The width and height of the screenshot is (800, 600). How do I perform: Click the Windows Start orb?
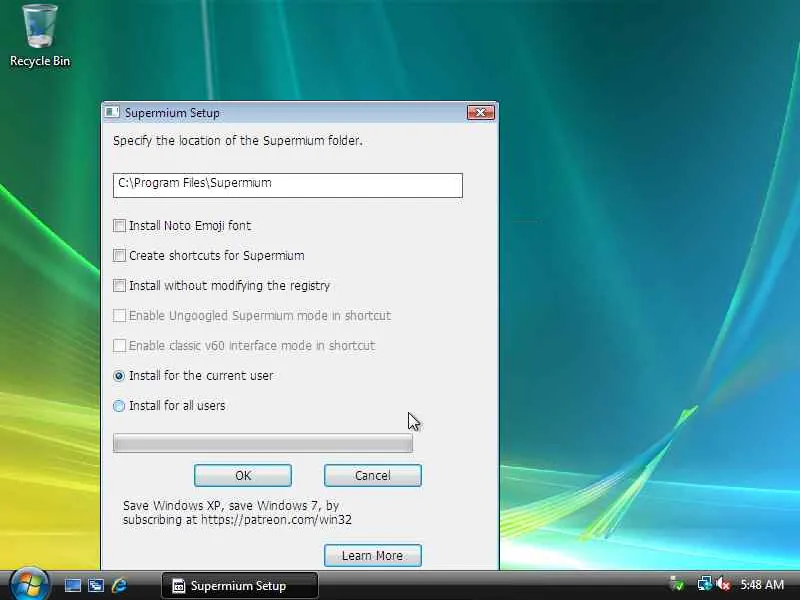29,585
